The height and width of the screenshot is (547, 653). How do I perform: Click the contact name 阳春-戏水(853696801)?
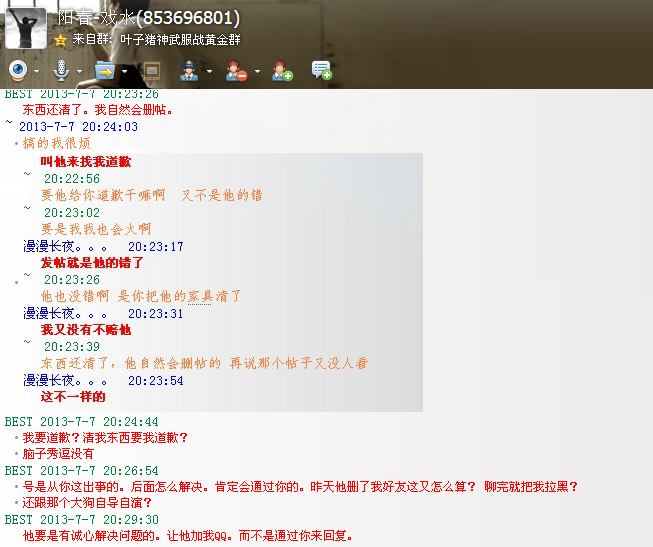click(x=148, y=18)
